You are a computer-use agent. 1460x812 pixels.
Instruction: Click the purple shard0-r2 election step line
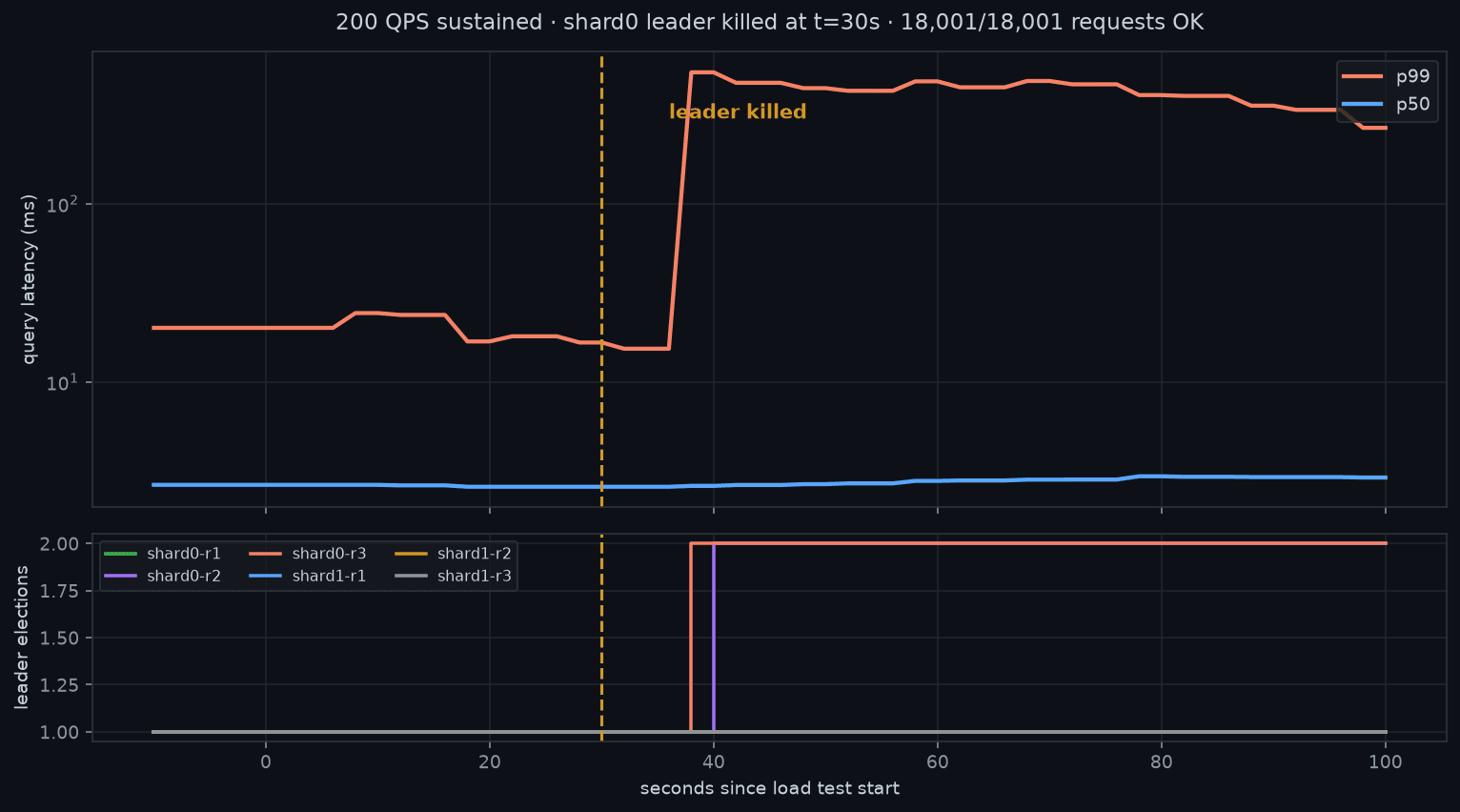[714, 638]
